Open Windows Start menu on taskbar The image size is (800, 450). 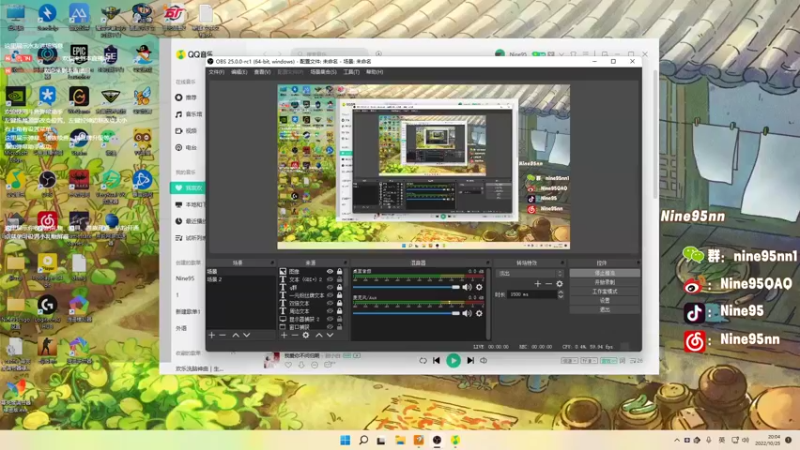click(345, 440)
